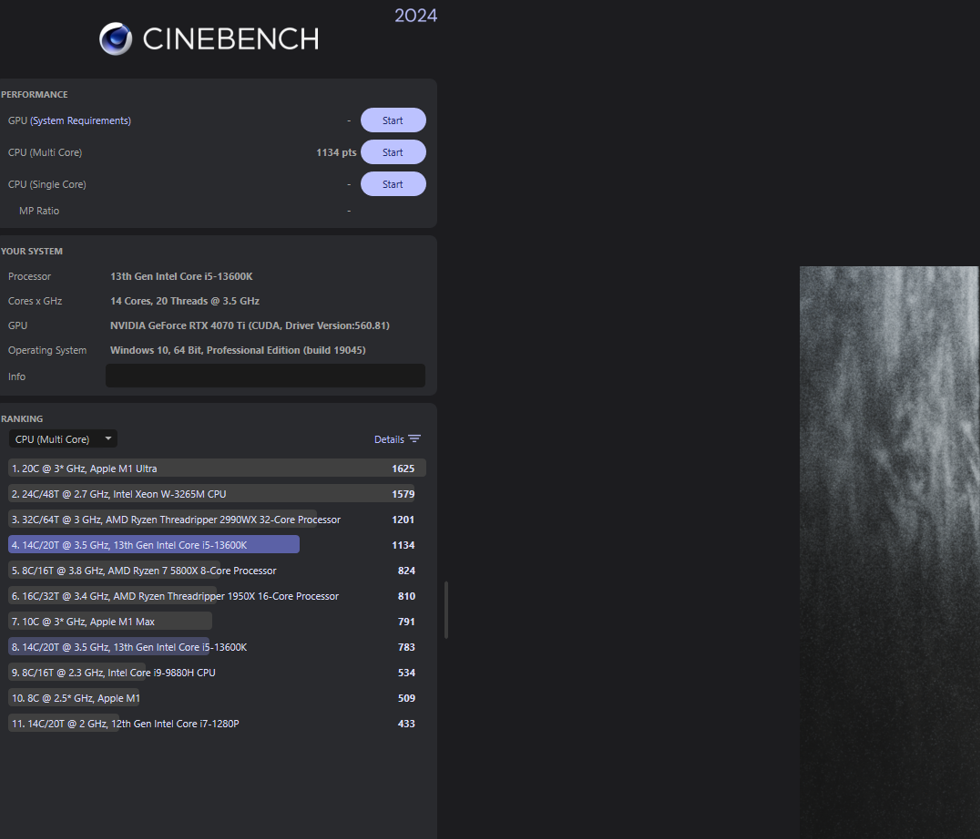Select the 8C Apple M1 ranking entry
Viewport: 980px width, 839px height.
(x=217, y=698)
